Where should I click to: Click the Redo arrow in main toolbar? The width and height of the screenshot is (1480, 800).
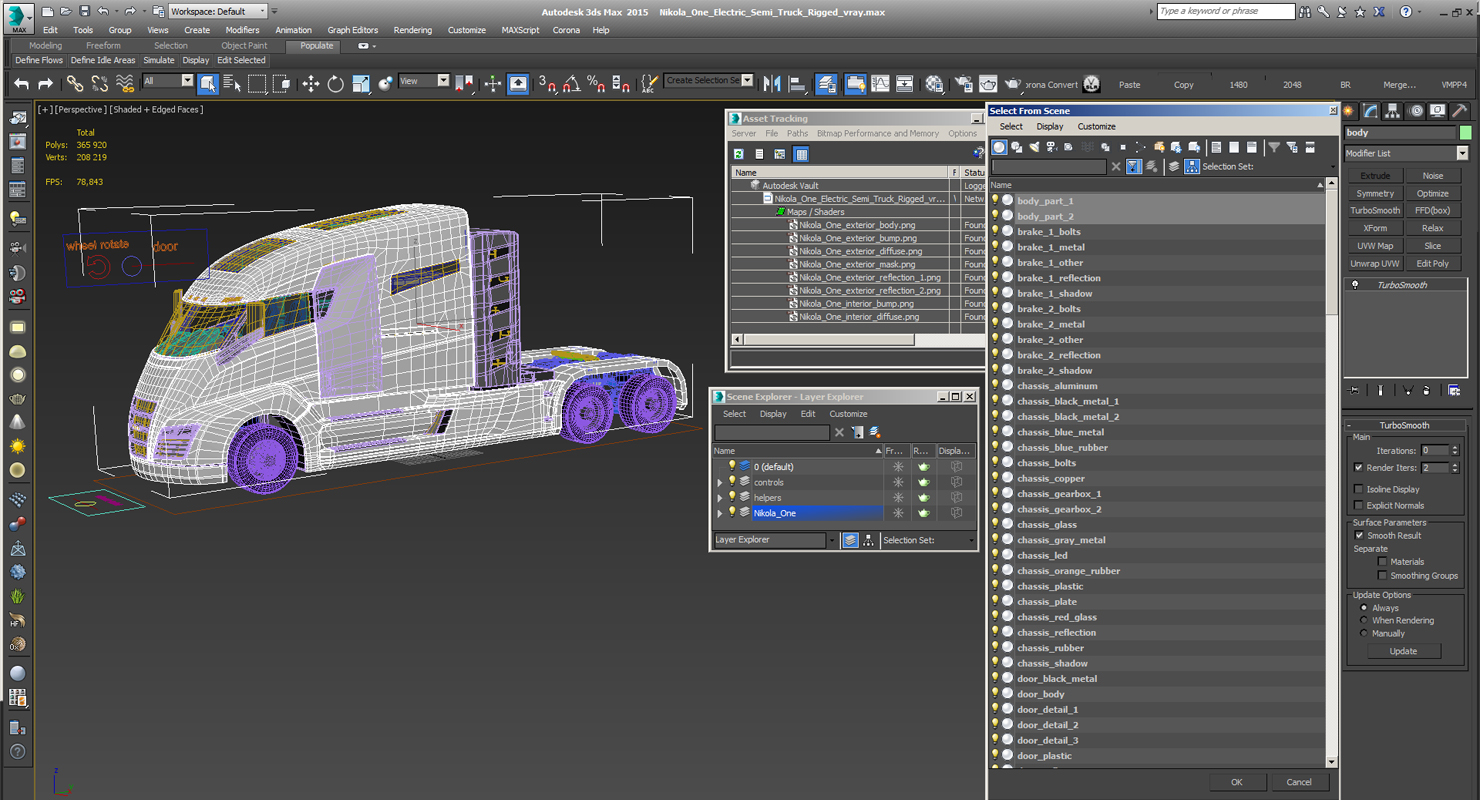click(44, 84)
